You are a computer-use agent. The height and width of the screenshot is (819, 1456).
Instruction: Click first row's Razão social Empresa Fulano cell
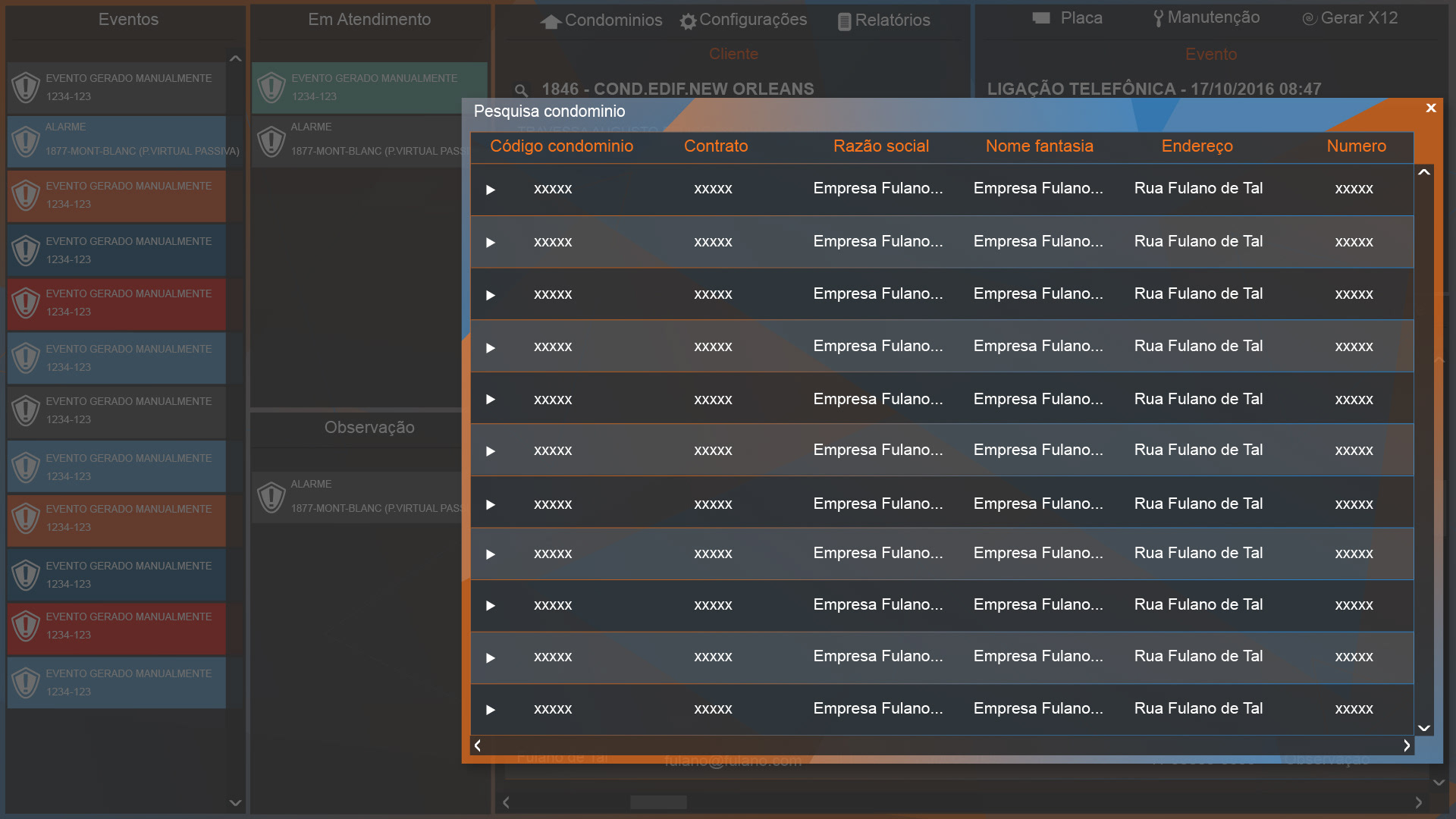pyautogui.click(x=878, y=189)
